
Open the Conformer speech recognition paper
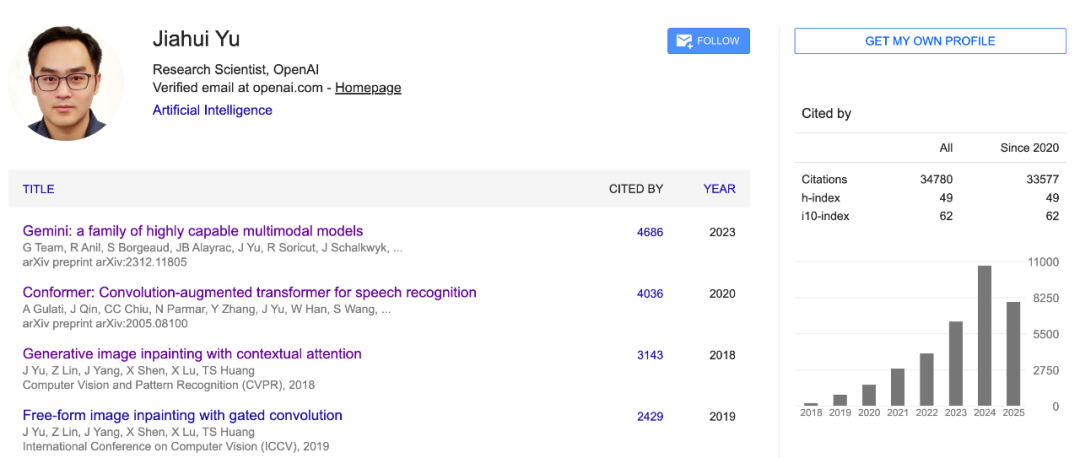click(x=249, y=292)
